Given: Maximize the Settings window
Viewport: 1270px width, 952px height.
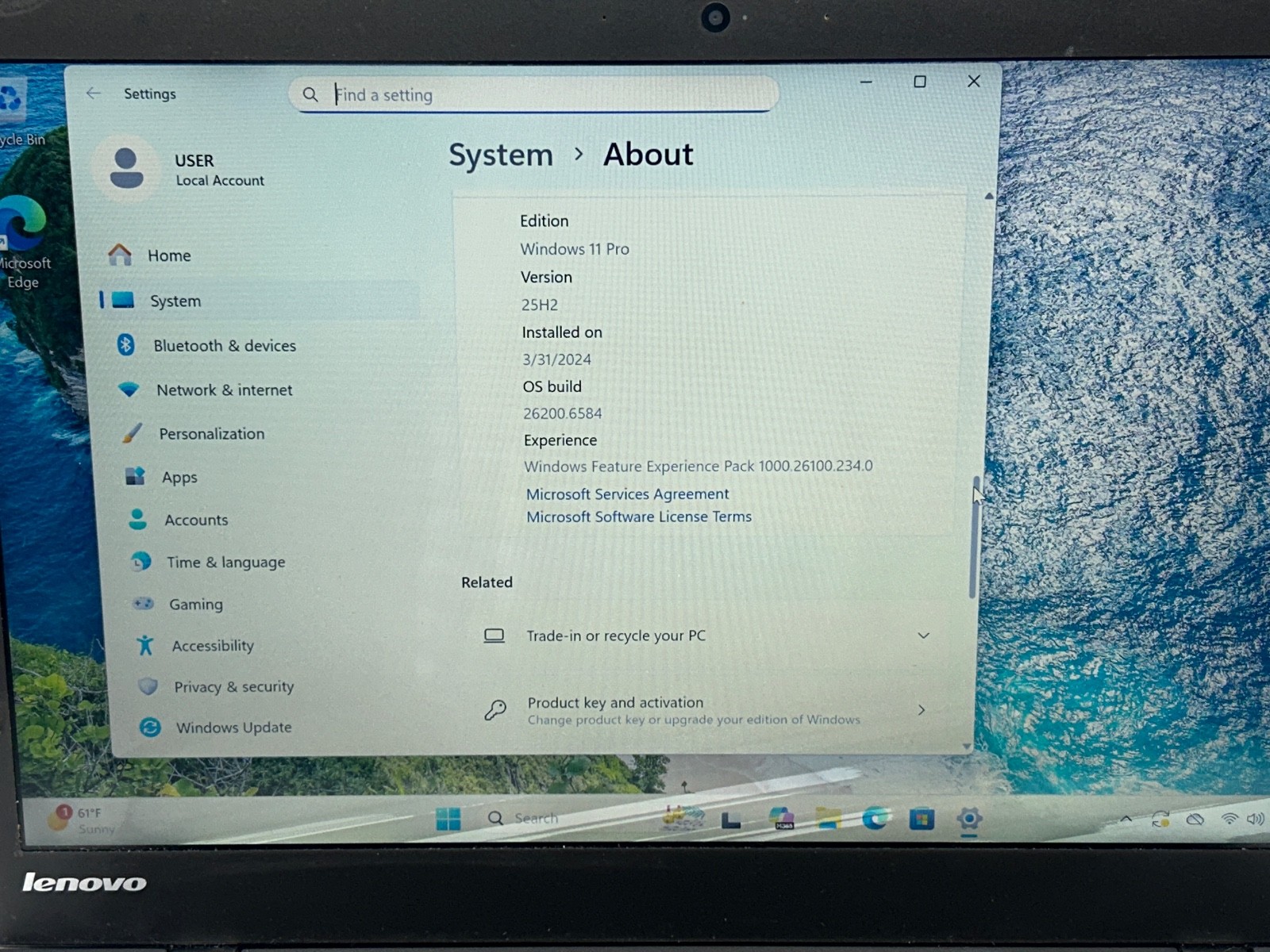Looking at the screenshot, I should click(x=920, y=82).
